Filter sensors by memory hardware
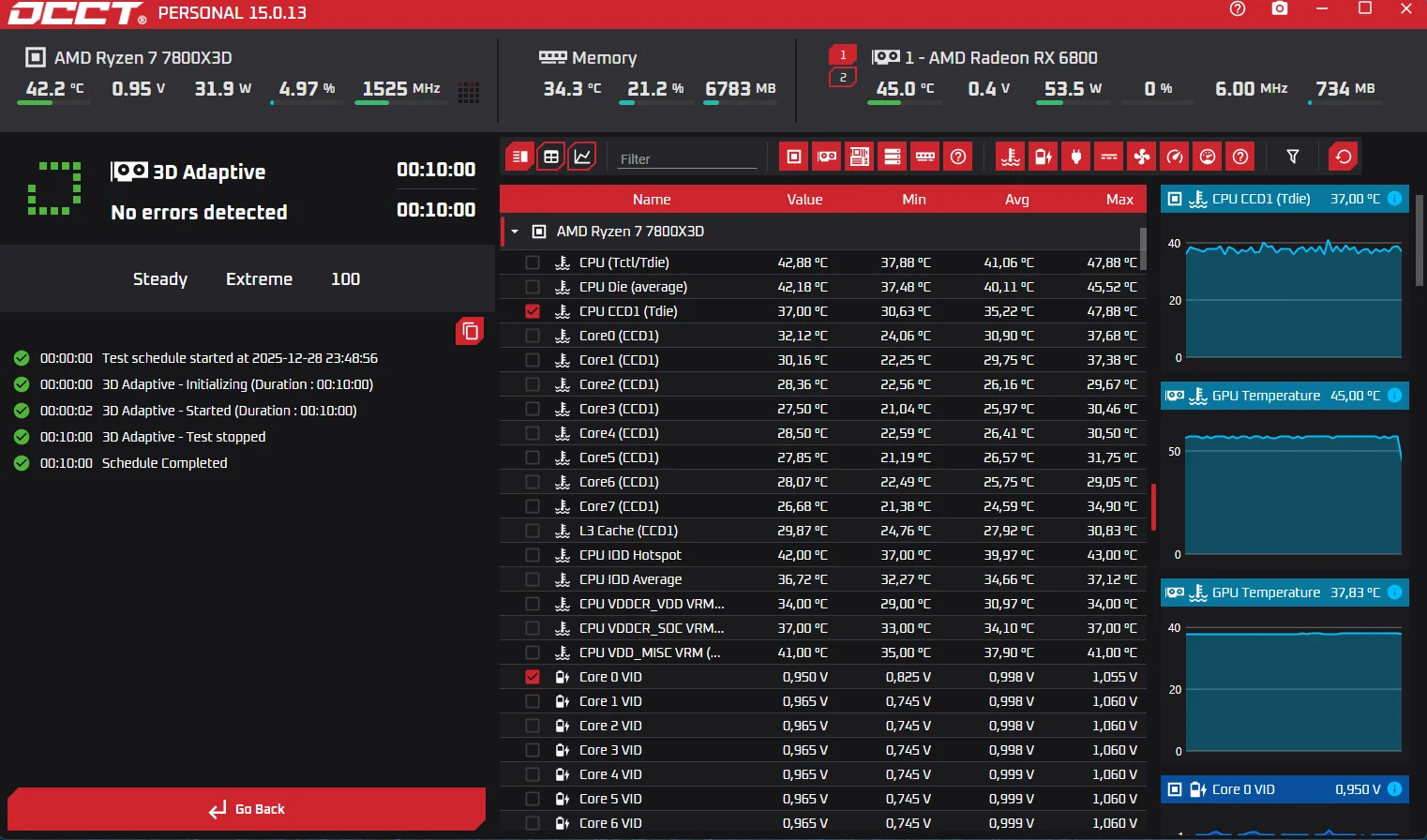This screenshot has width=1427, height=840. pos(925,157)
